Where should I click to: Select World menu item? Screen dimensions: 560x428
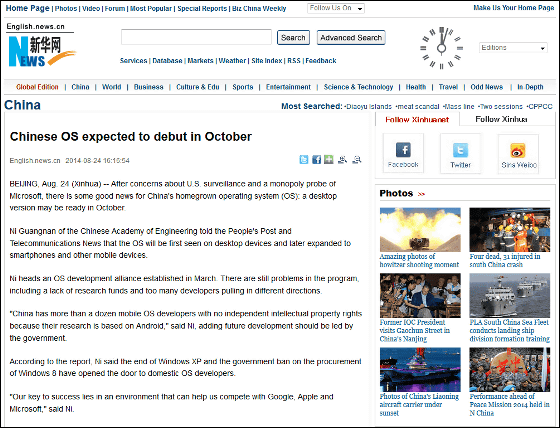[111, 87]
